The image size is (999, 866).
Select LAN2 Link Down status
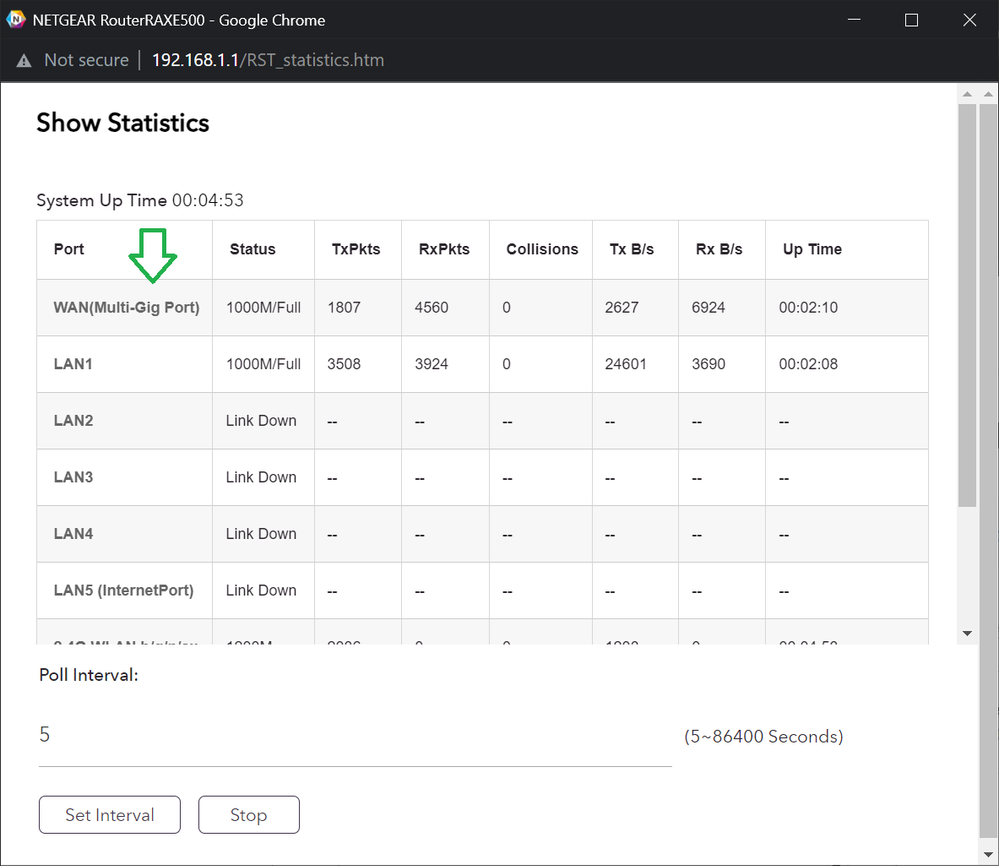point(261,421)
